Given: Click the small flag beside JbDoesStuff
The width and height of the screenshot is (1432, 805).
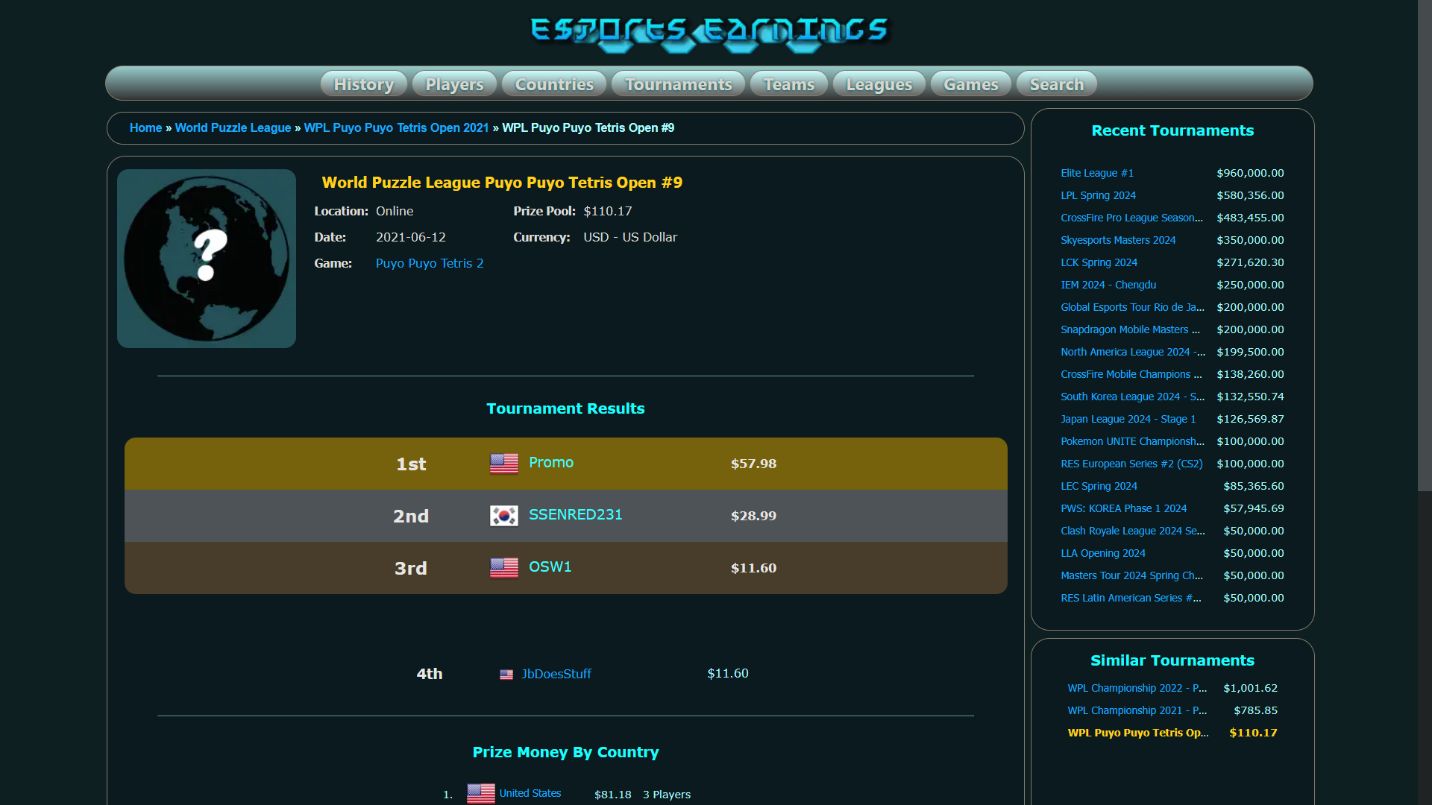Looking at the screenshot, I should tap(506, 675).
